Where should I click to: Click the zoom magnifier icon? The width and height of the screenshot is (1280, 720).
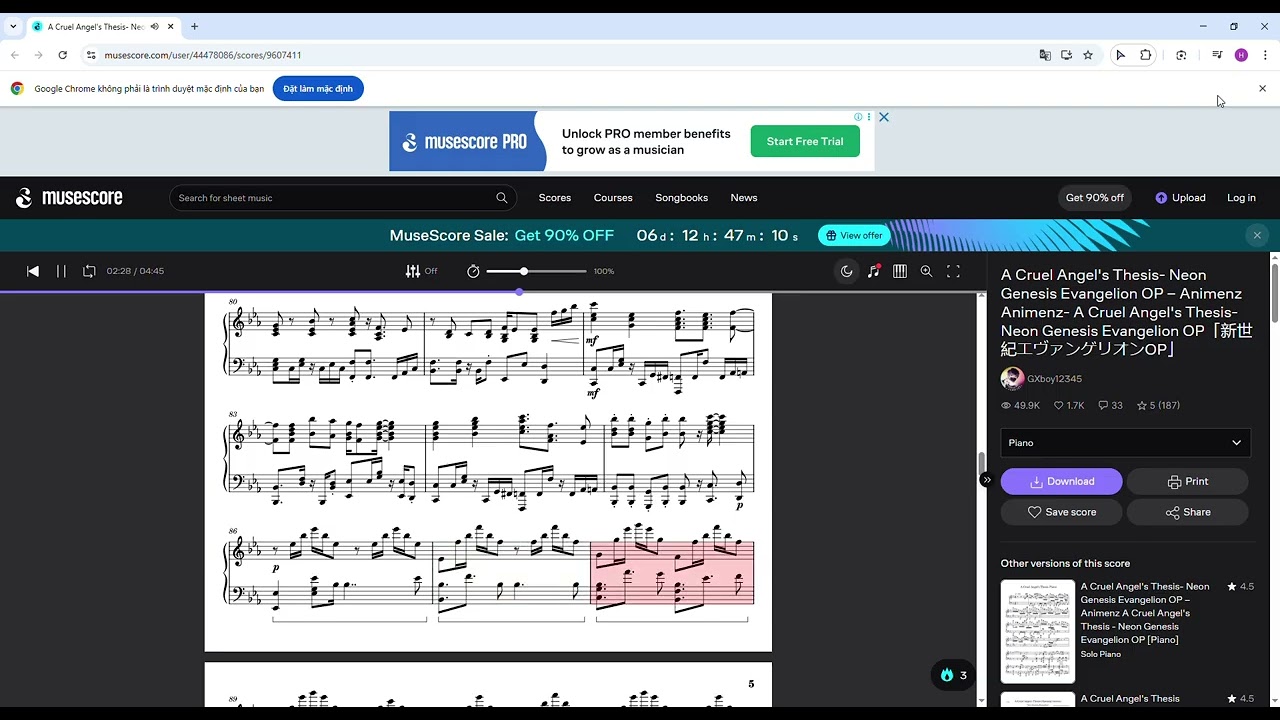927,271
